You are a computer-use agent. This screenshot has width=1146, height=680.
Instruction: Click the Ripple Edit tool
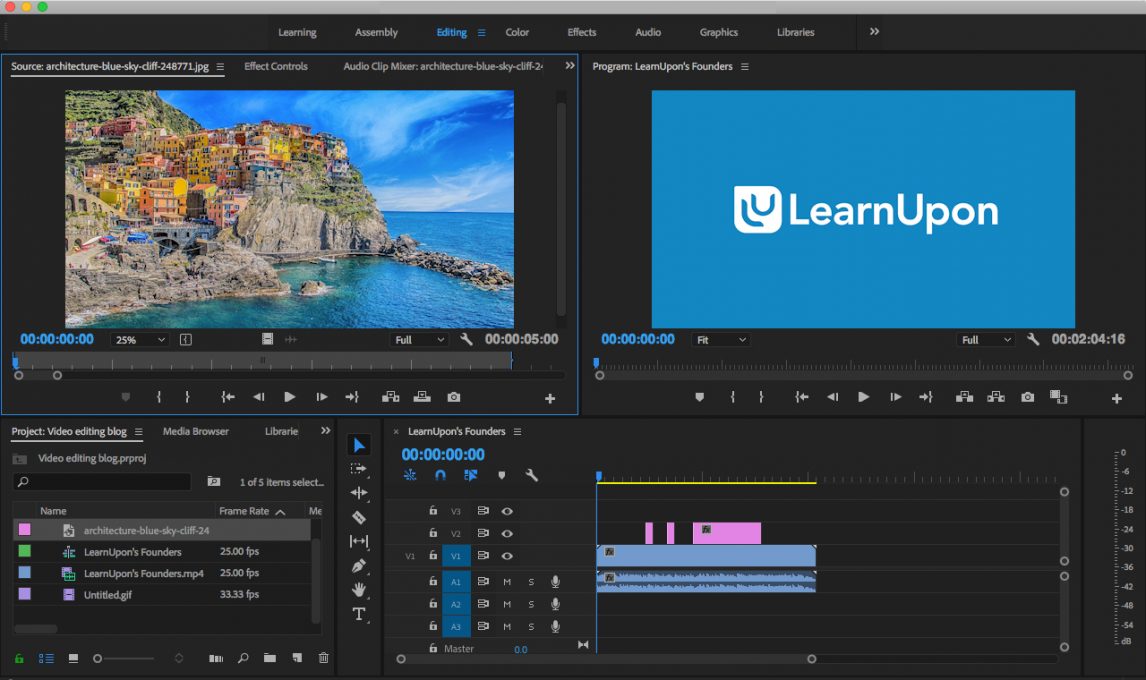(x=359, y=493)
